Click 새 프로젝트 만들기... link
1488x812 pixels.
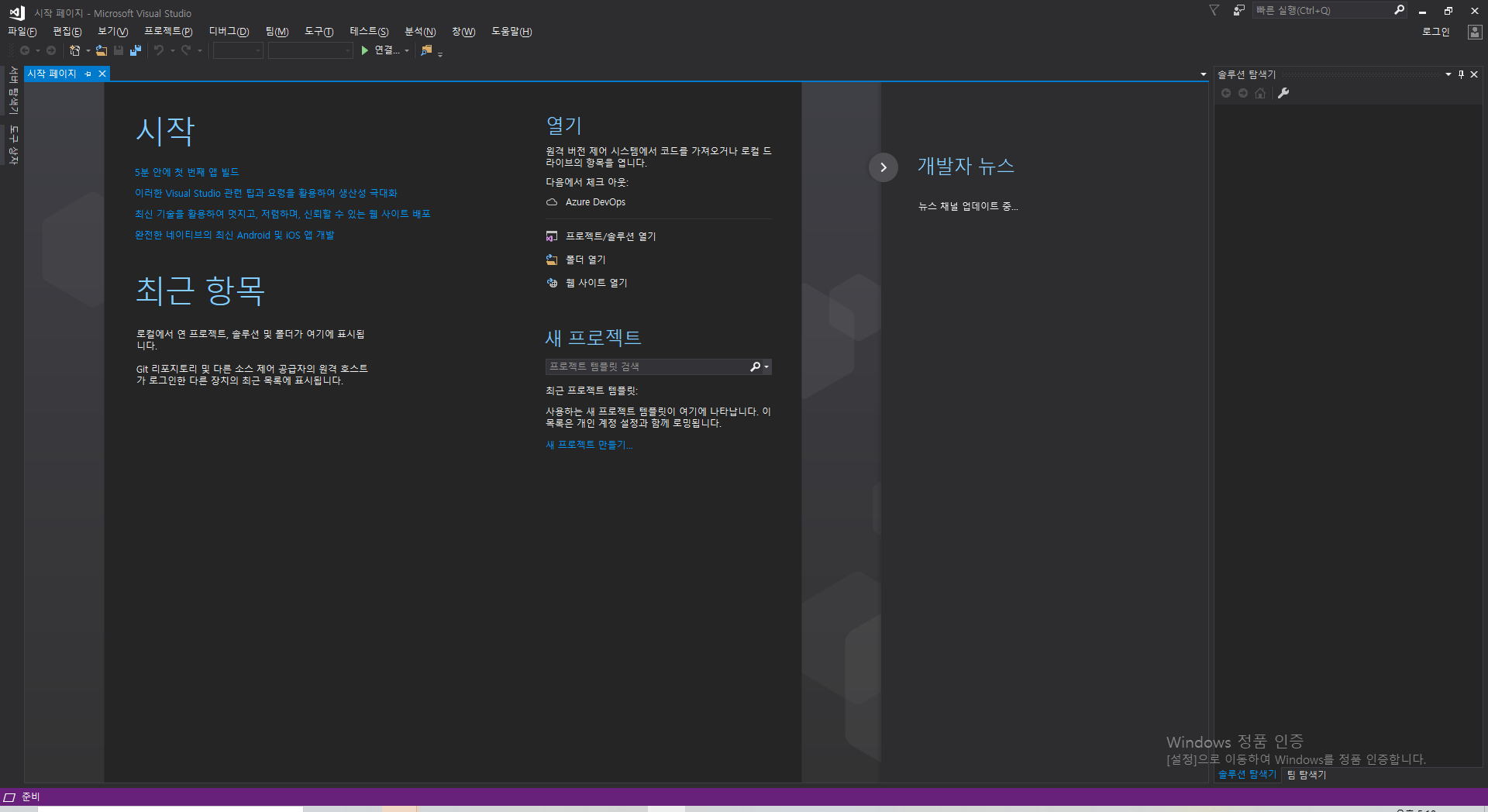[589, 445]
